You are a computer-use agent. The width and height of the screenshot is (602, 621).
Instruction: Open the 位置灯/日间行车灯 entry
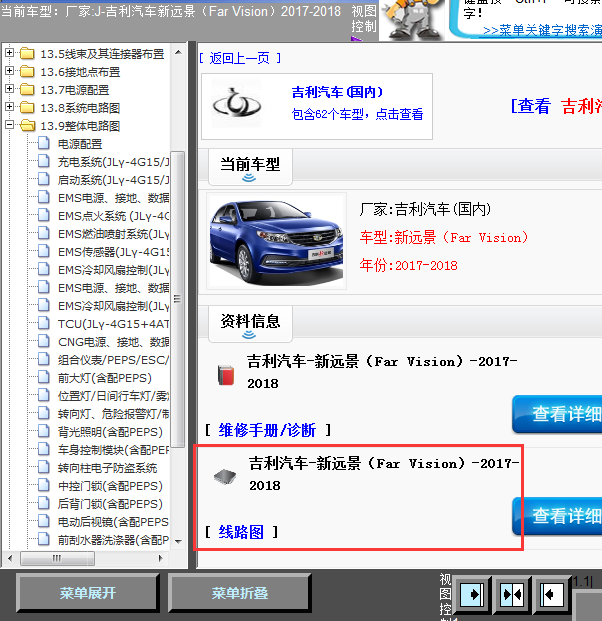113,396
